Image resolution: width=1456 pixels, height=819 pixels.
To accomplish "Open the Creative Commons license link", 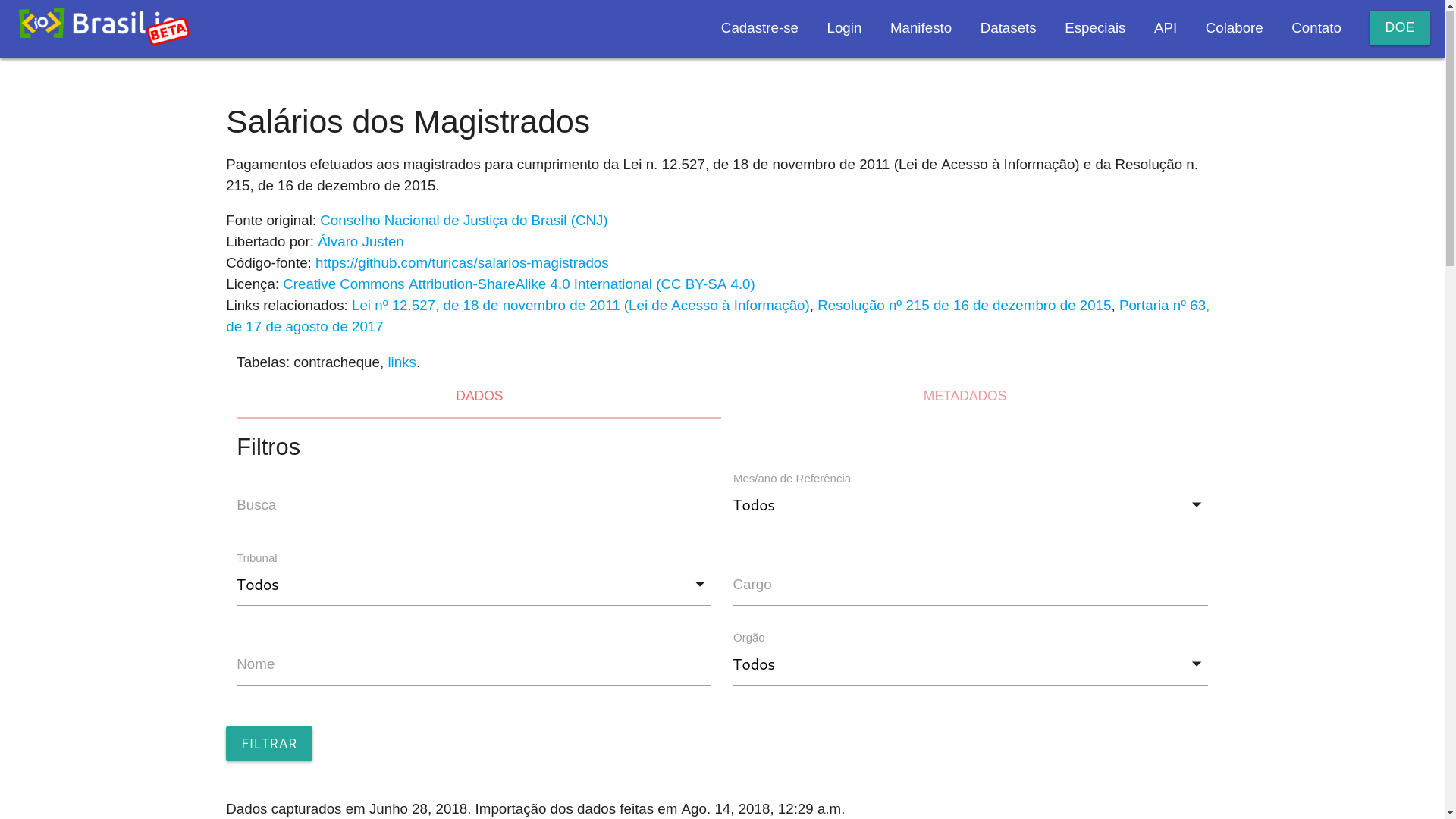I will click(518, 284).
